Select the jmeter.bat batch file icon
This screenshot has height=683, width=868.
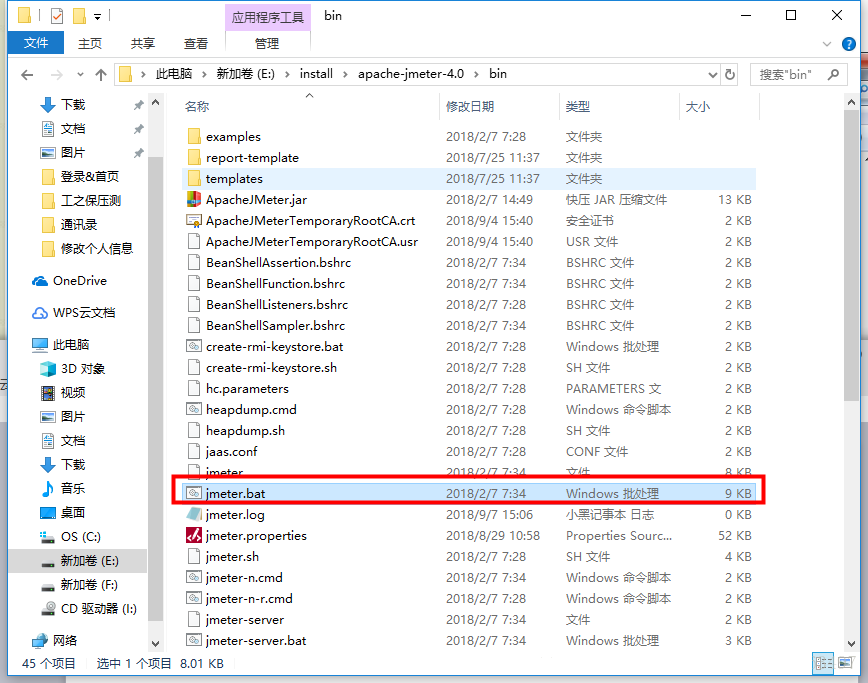pos(194,493)
